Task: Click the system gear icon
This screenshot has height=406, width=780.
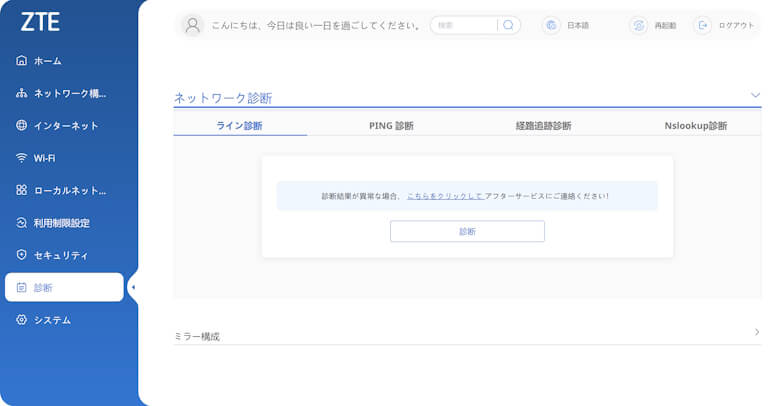Action: 21,320
